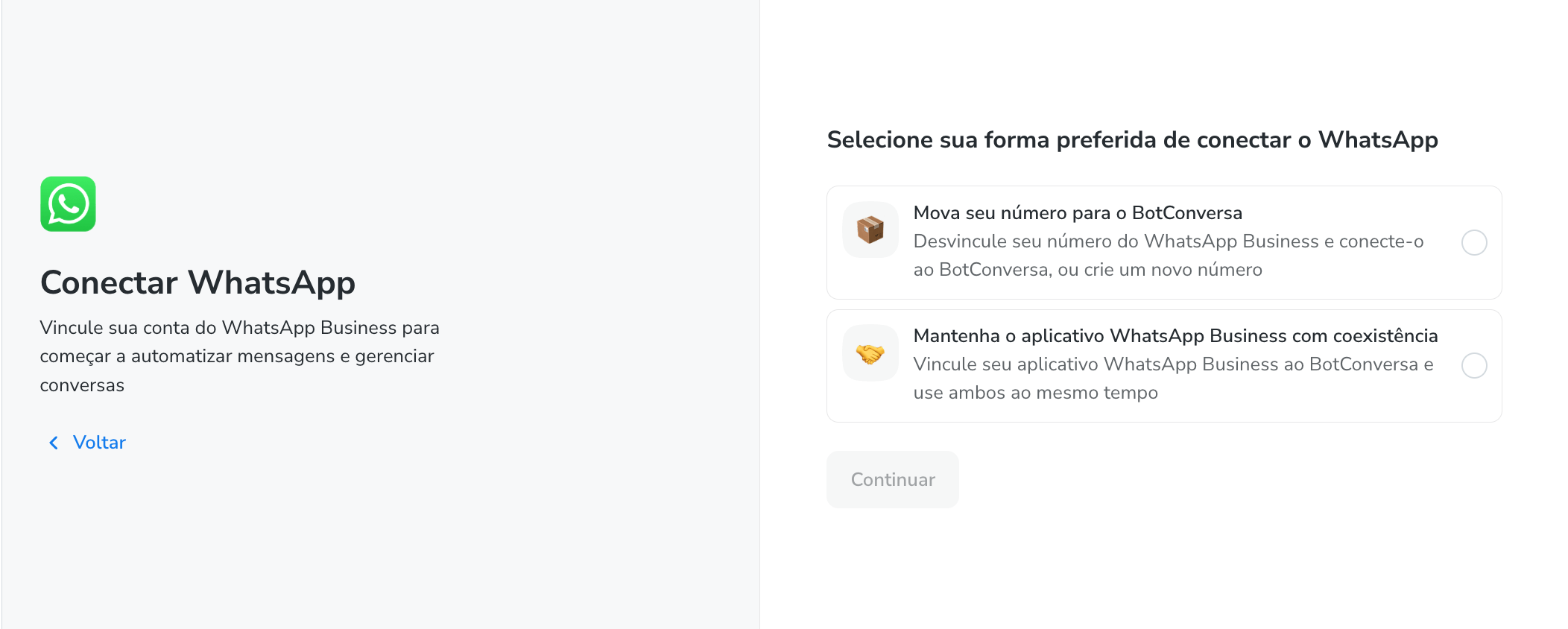Click the 'Conectar WhatsApp' heading
Screen dimensions: 1568x629
[197, 283]
